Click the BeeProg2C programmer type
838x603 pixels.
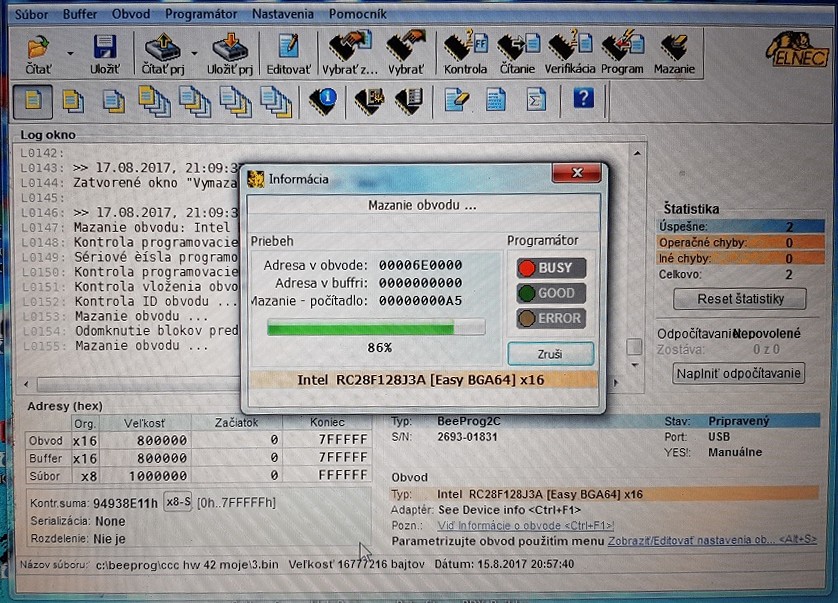[x=469, y=421]
